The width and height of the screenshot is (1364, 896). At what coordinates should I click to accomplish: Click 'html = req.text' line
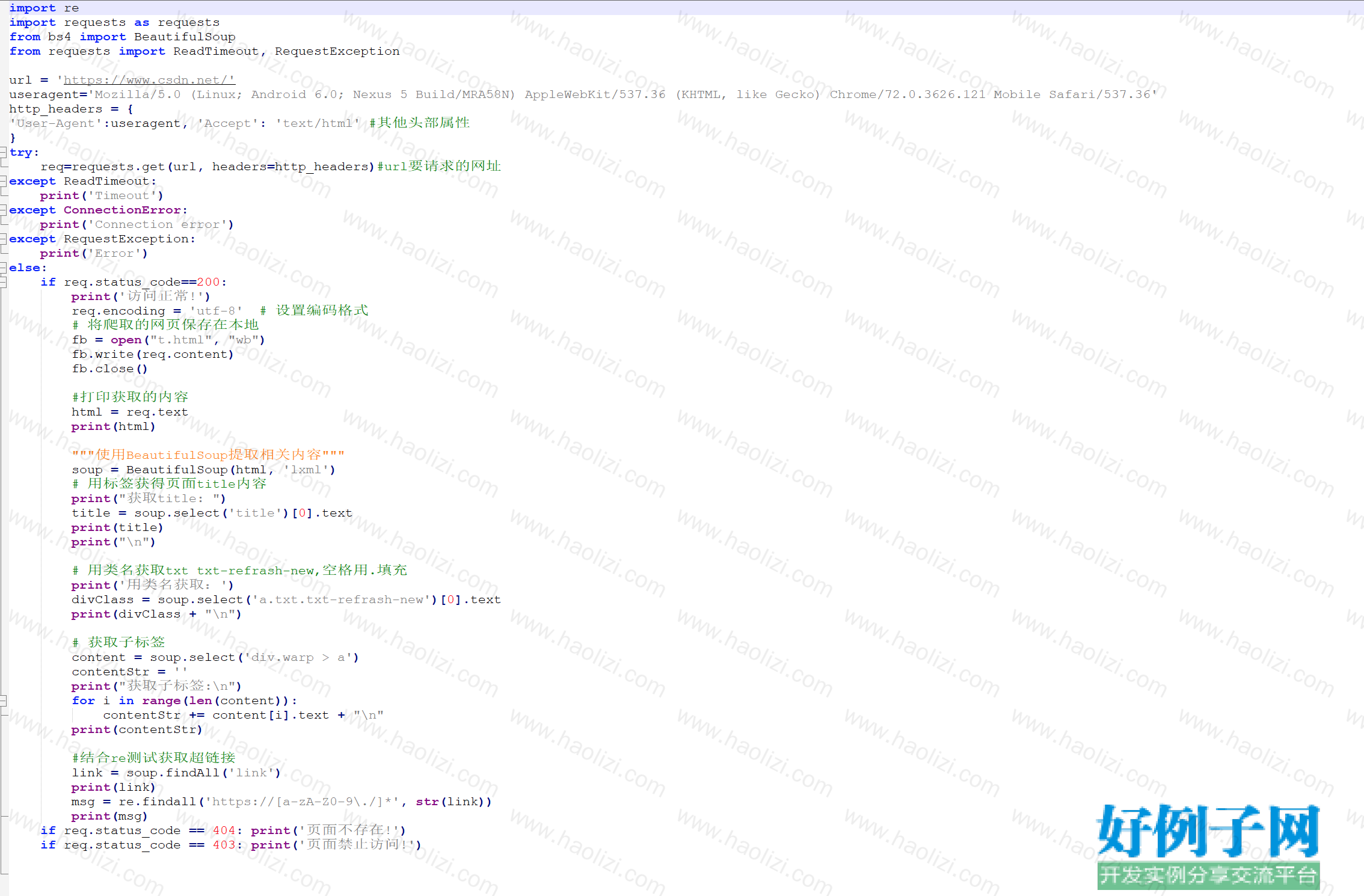pos(130,412)
